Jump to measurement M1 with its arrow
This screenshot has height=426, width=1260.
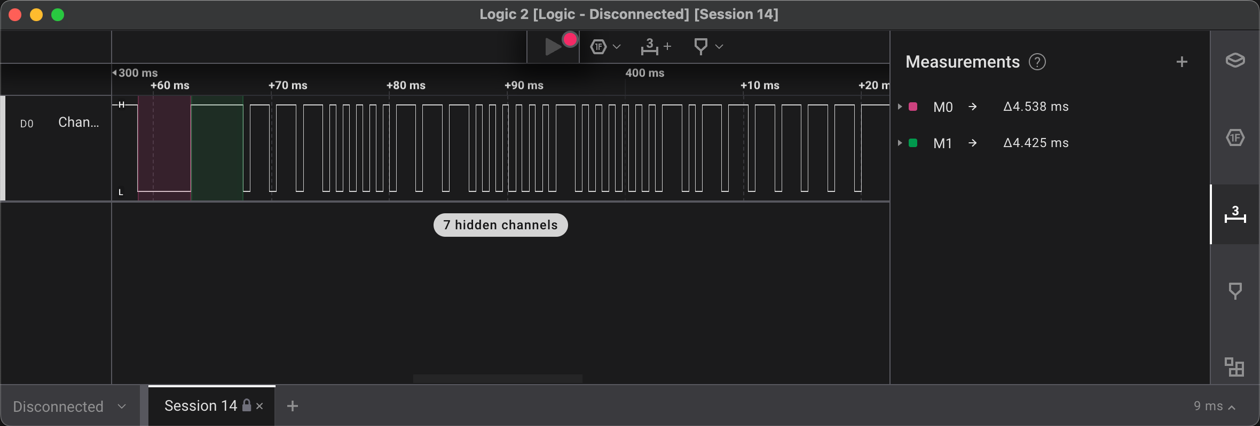click(x=972, y=143)
